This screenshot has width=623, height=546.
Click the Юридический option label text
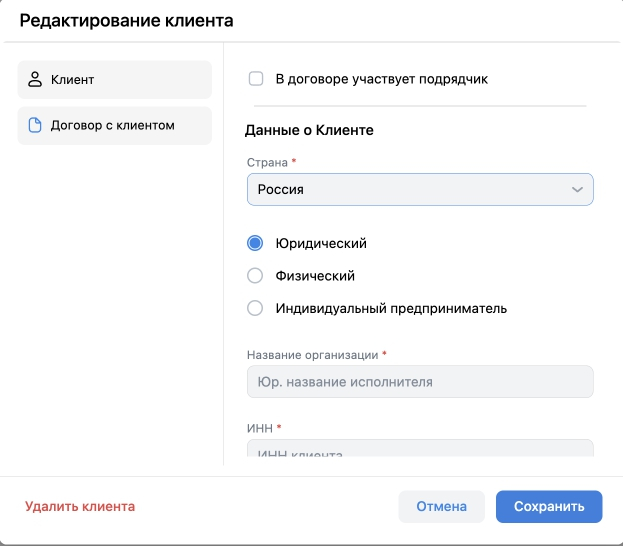(321, 243)
